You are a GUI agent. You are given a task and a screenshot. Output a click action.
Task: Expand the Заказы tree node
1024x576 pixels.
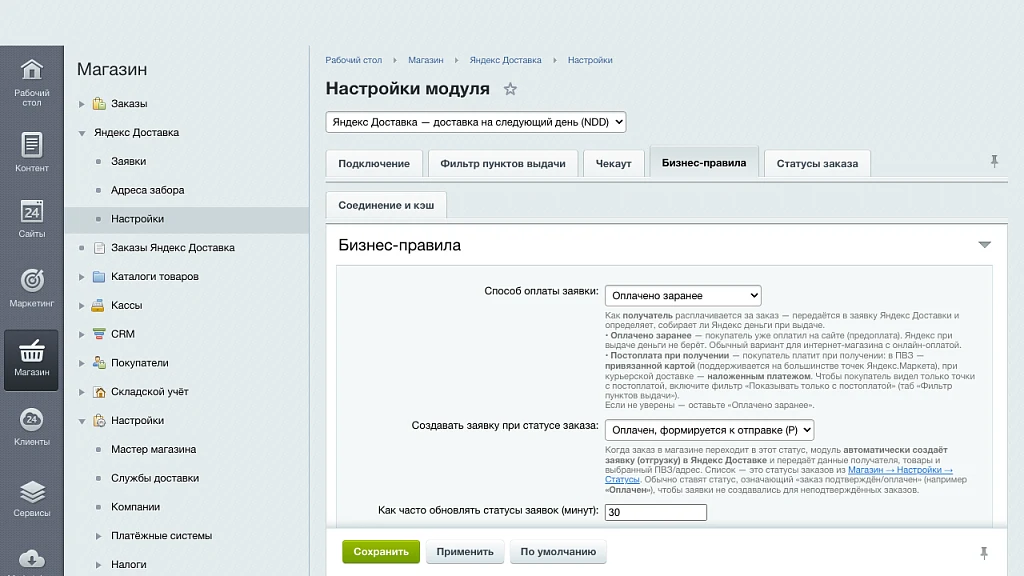coord(82,104)
